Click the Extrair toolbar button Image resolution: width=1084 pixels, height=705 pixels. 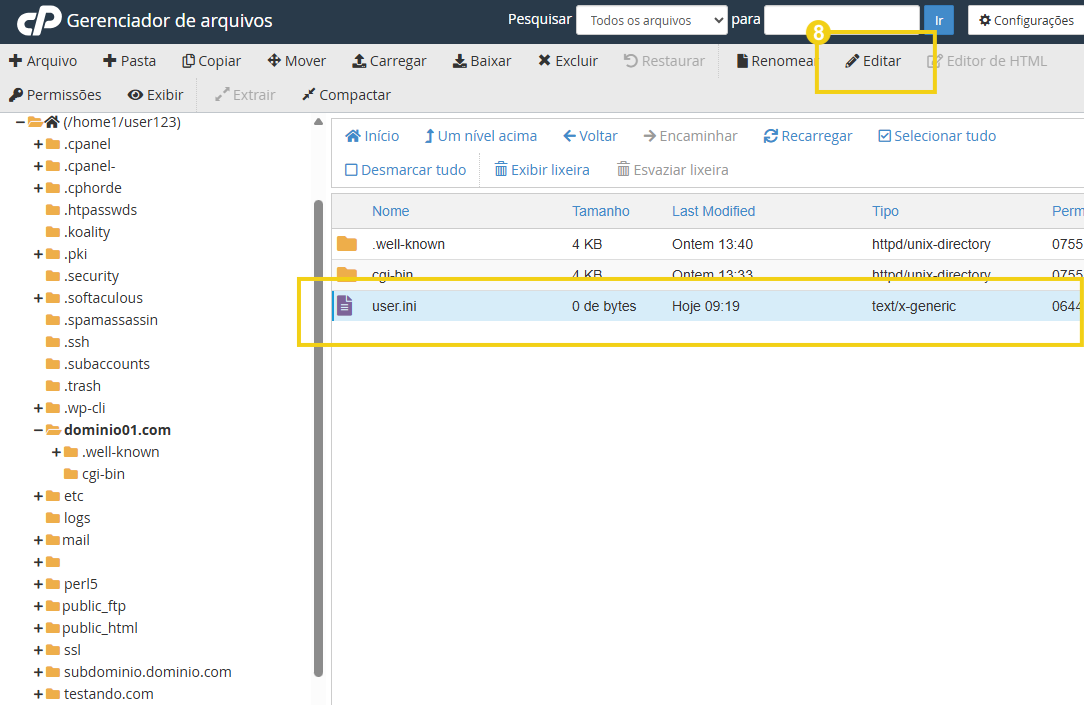[x=245, y=95]
